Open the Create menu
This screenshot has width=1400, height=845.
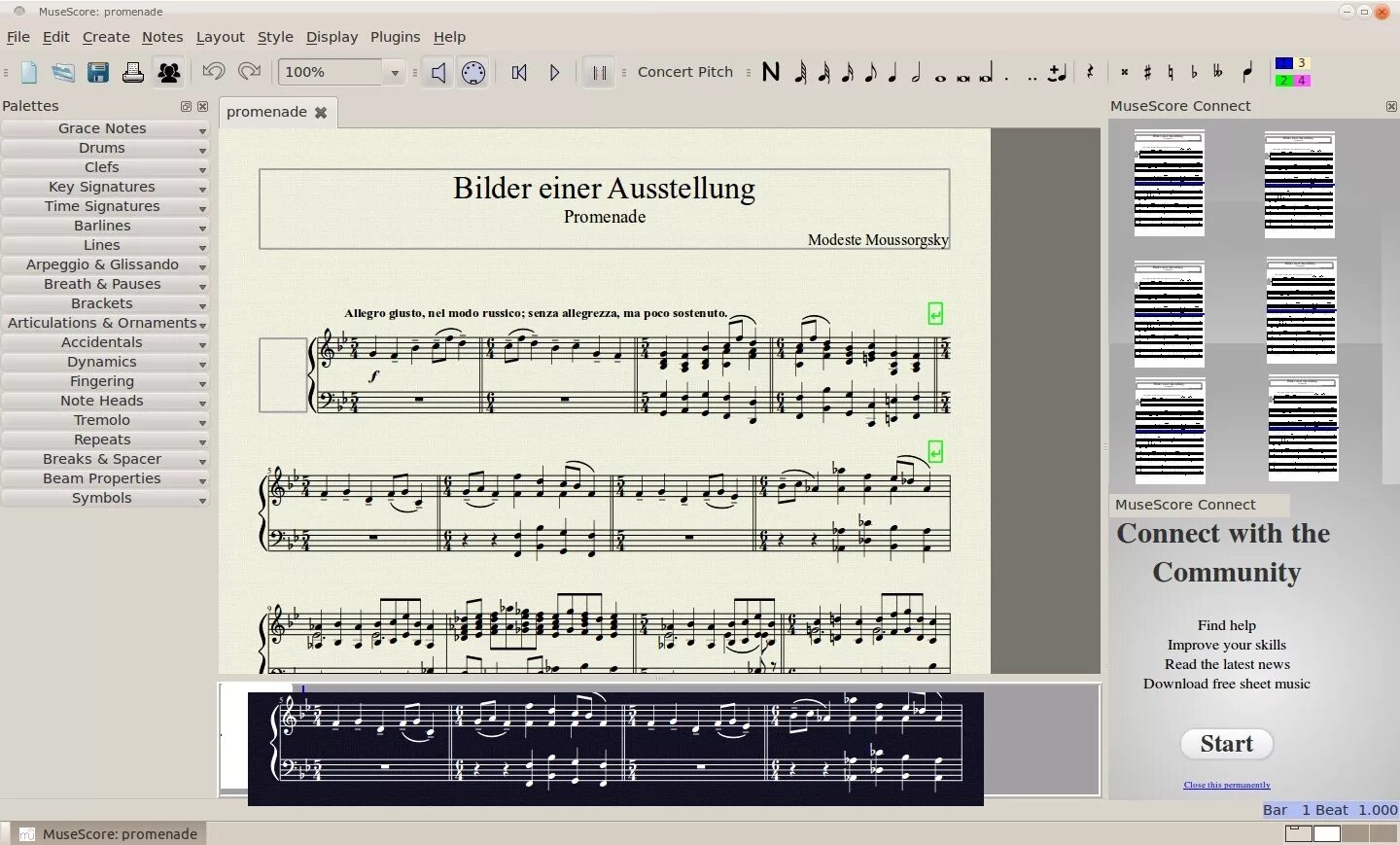click(x=106, y=37)
